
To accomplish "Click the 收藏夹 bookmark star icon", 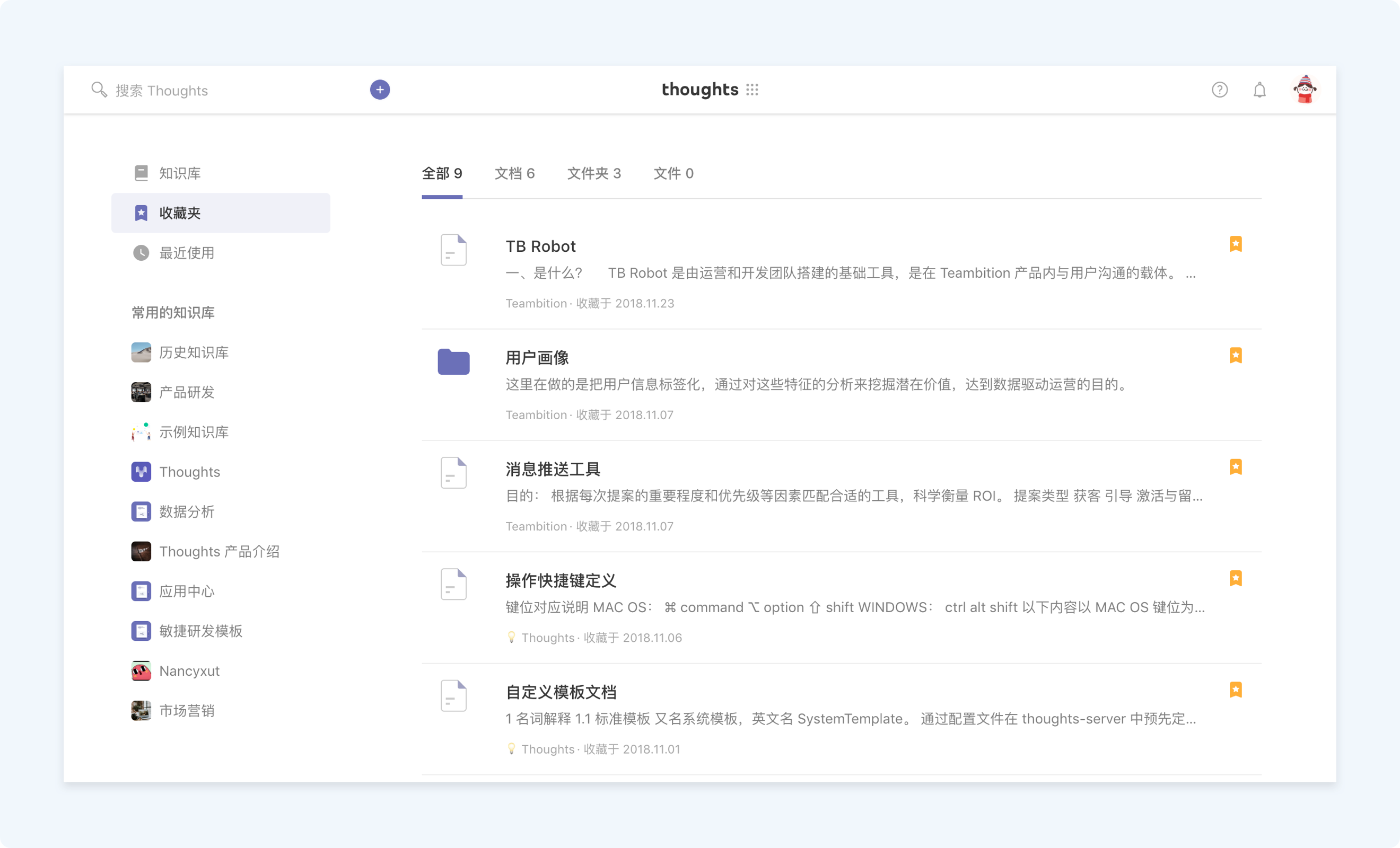I will 141,213.
